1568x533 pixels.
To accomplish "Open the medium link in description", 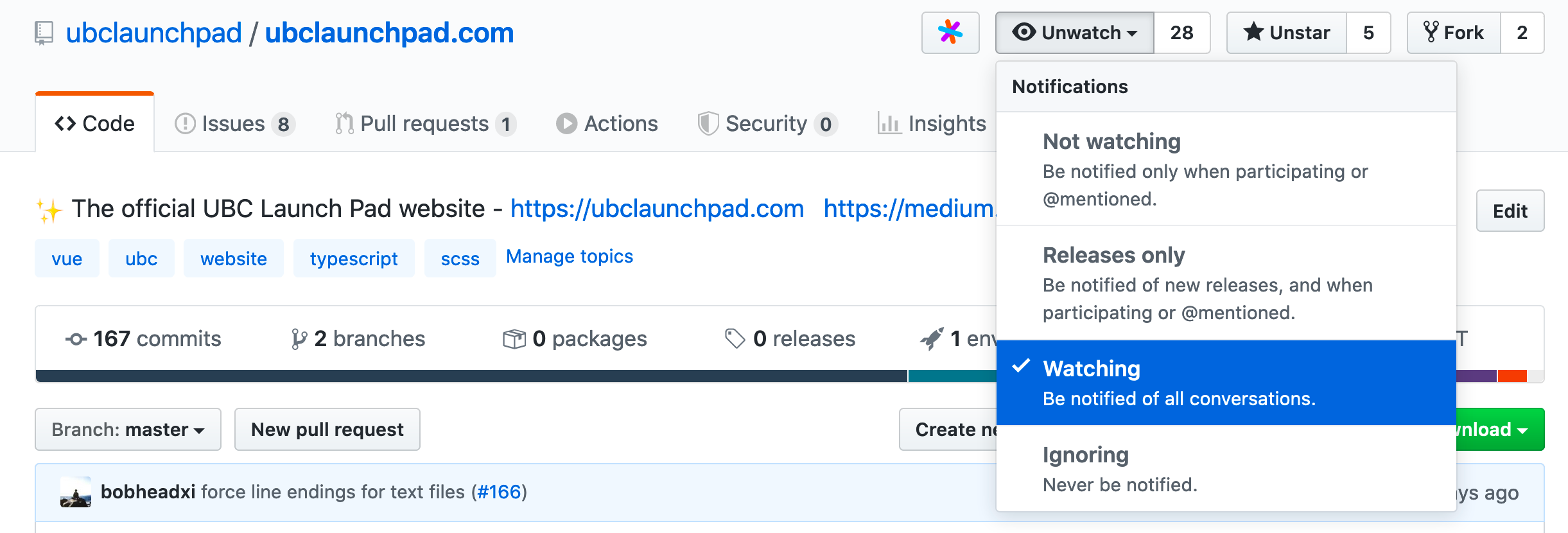I will tap(910, 209).
